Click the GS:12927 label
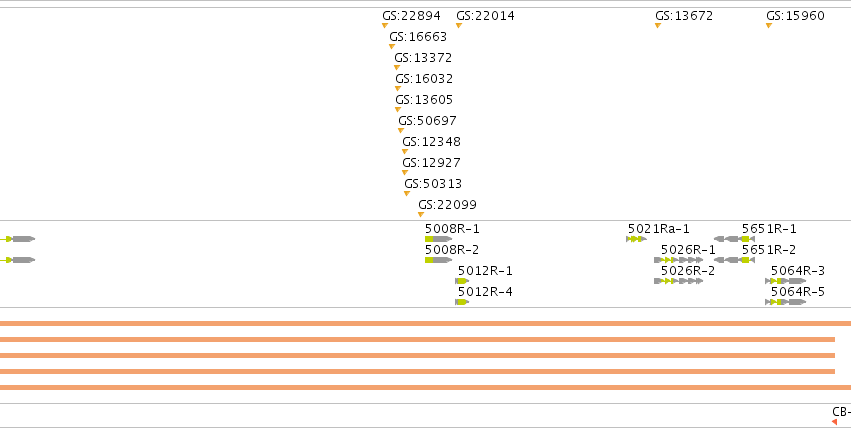Viewport: 851px width, 428px height. [x=431, y=163]
